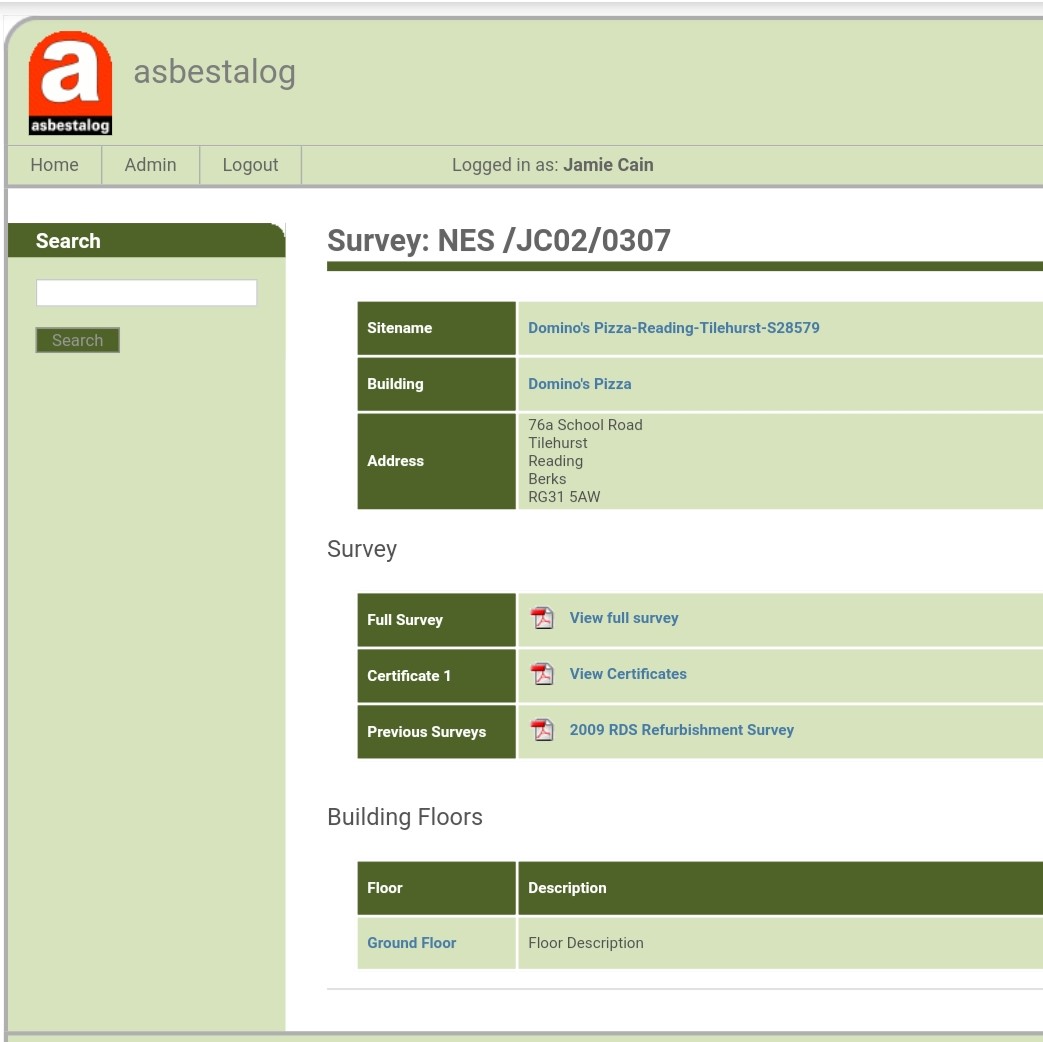Follow the Domino's Pizza building link
1043x1042 pixels.
579,384
